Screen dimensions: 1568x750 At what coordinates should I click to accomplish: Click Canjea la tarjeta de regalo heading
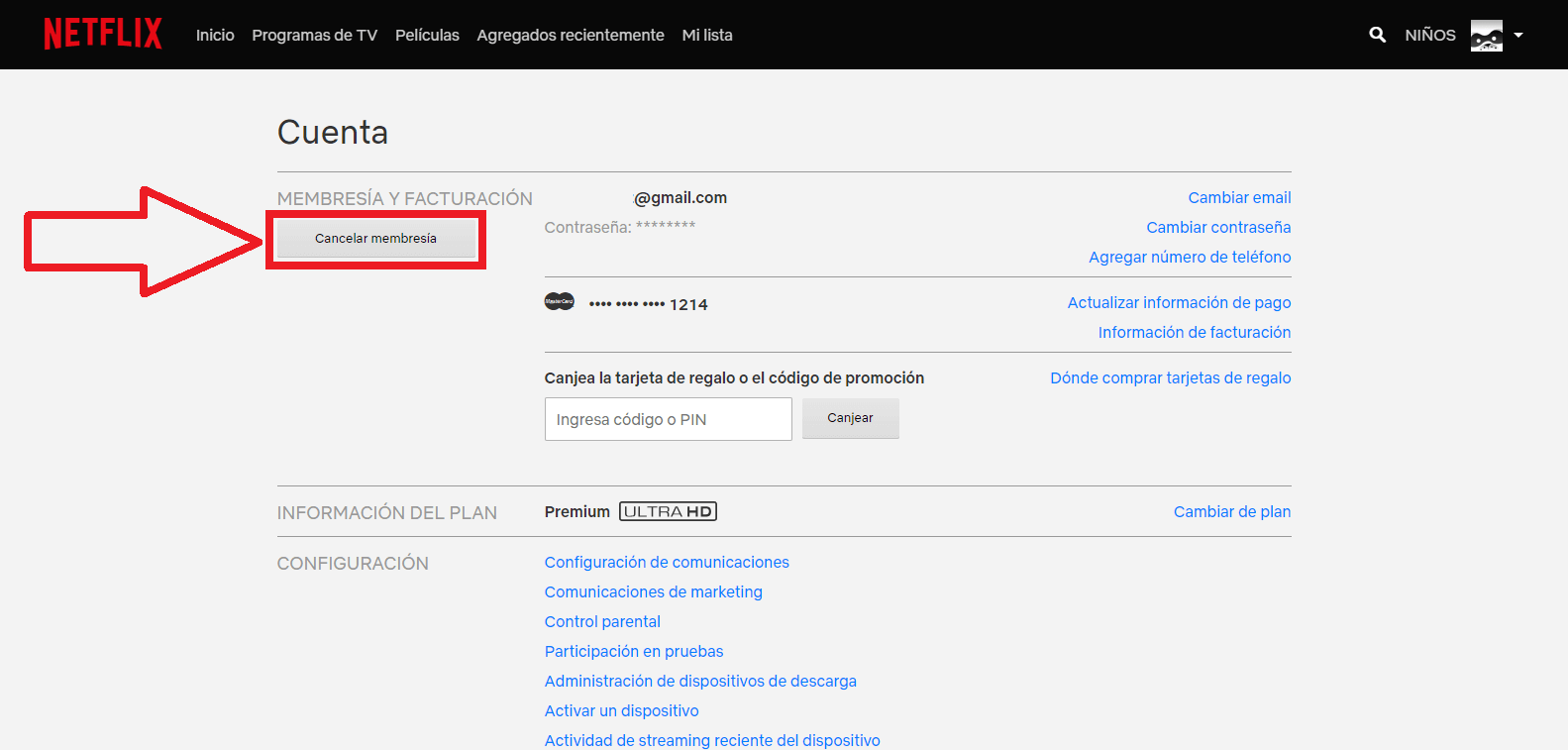[734, 377]
